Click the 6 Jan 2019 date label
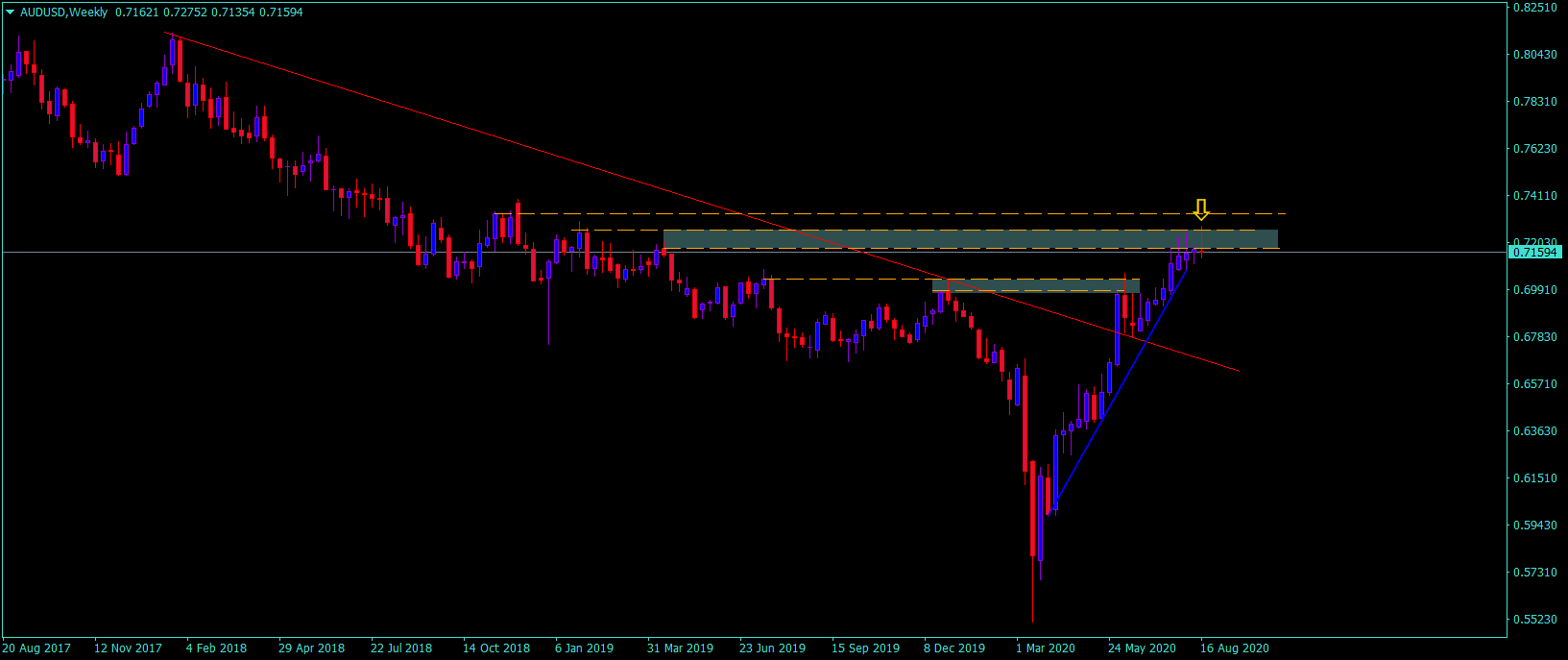The width and height of the screenshot is (1568, 660). point(585,648)
